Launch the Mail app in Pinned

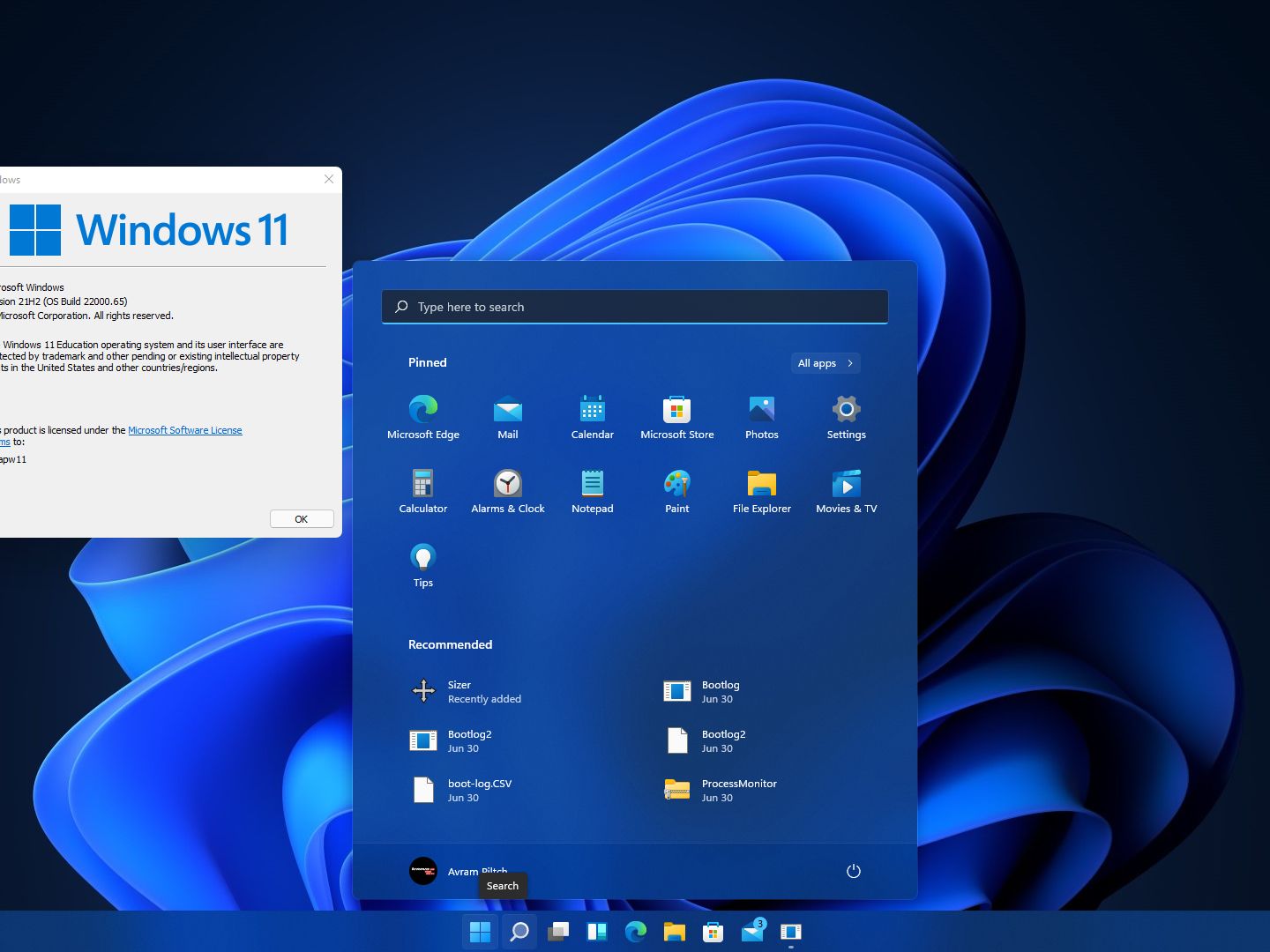(508, 417)
